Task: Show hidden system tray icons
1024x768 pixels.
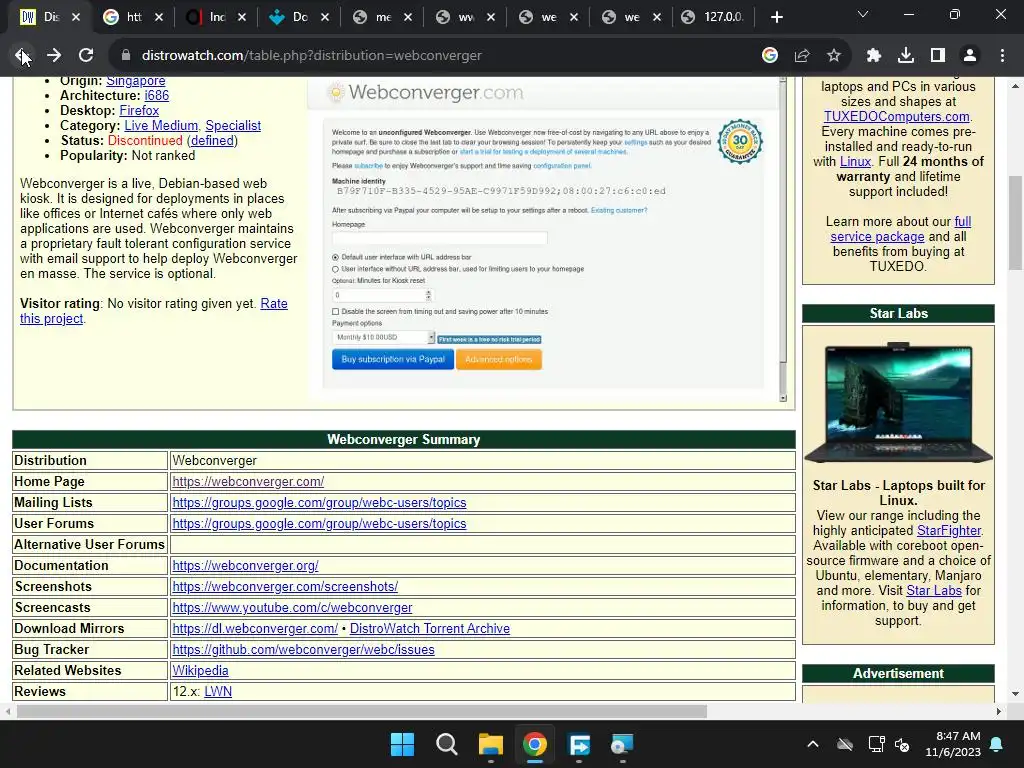Action: [x=813, y=744]
